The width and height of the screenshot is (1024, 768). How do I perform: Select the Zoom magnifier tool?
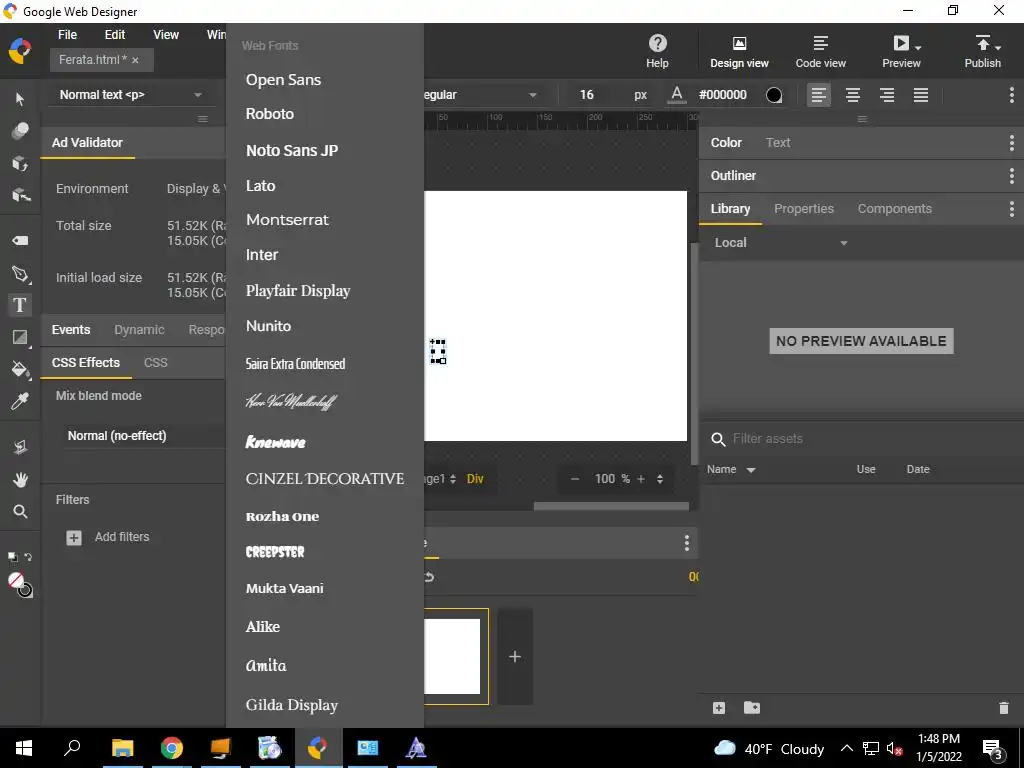pos(20,511)
